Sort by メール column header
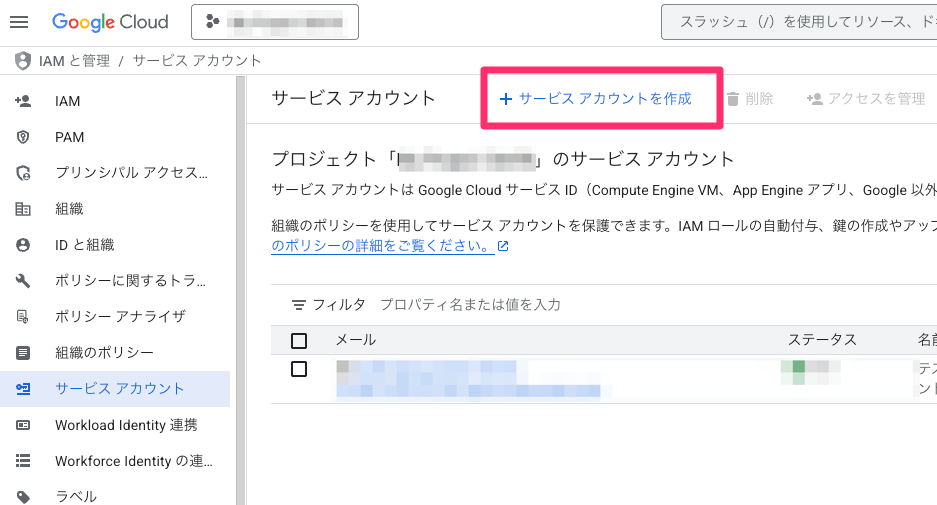 click(356, 340)
